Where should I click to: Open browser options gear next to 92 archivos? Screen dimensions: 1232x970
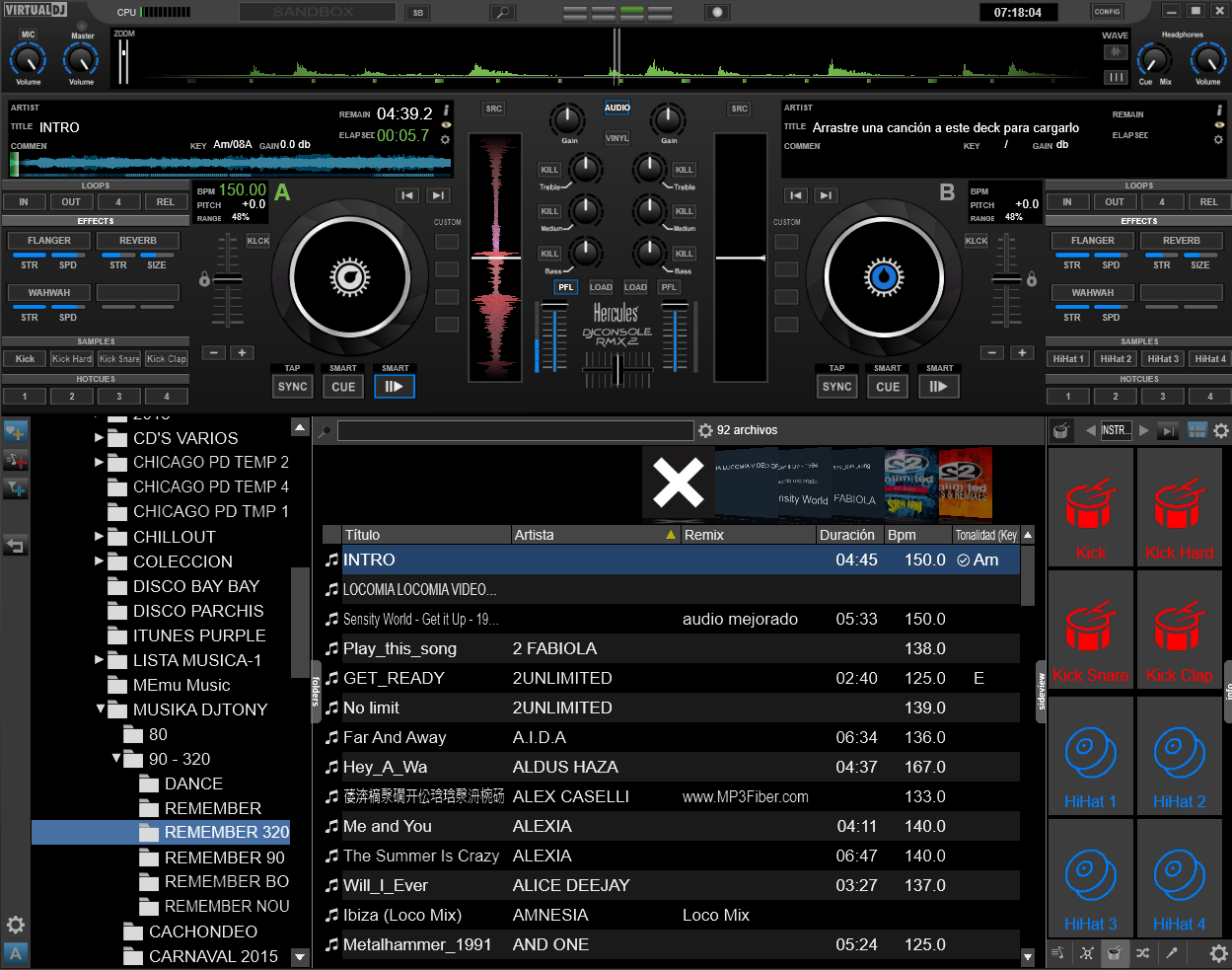click(705, 430)
